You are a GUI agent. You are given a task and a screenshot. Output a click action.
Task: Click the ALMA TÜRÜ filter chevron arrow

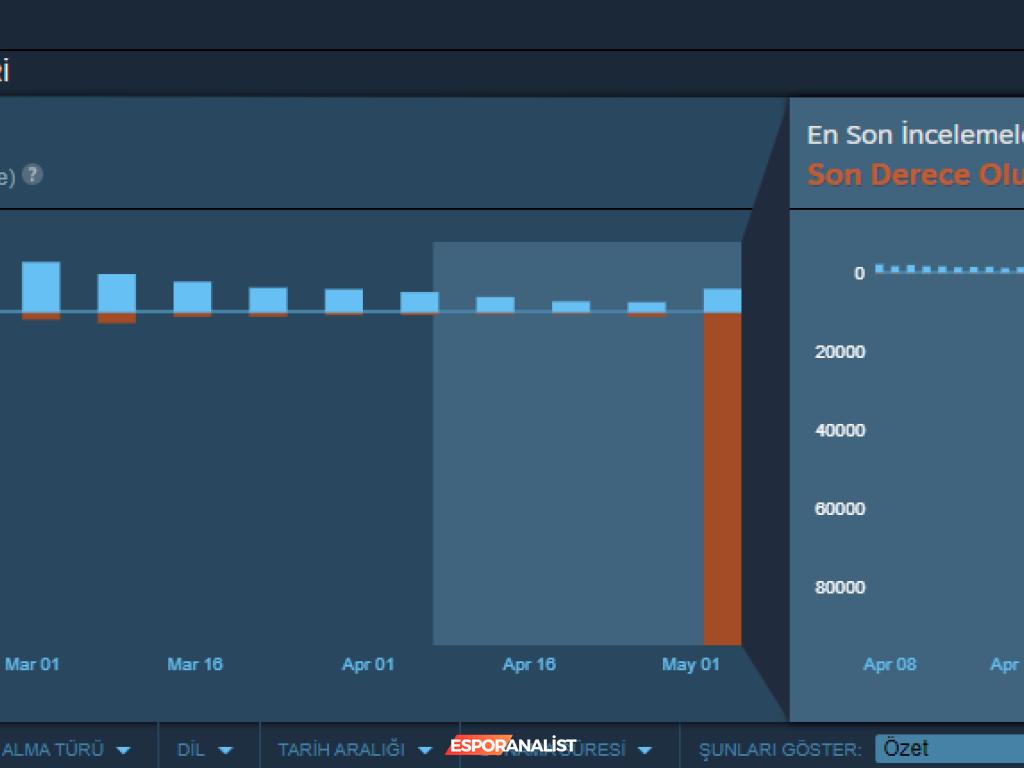(125, 748)
